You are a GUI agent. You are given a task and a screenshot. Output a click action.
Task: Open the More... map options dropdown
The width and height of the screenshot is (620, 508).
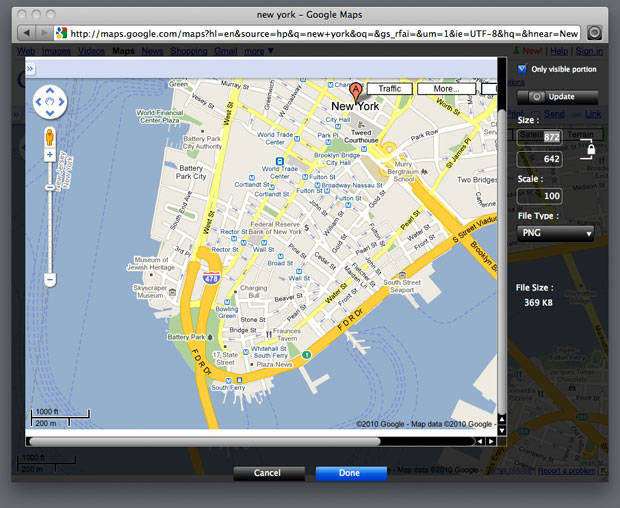point(446,89)
